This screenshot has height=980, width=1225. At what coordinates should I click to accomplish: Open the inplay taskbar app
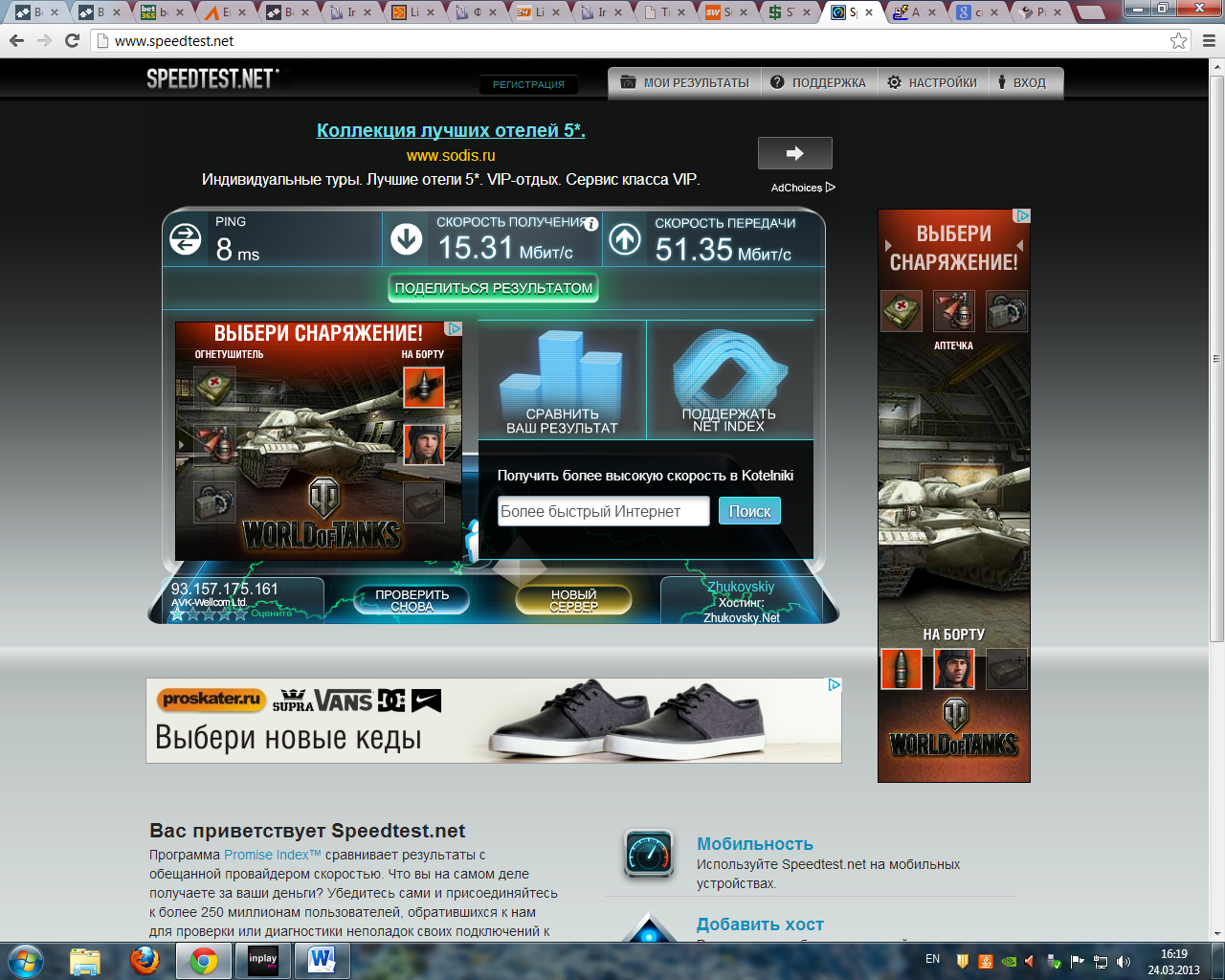click(263, 961)
